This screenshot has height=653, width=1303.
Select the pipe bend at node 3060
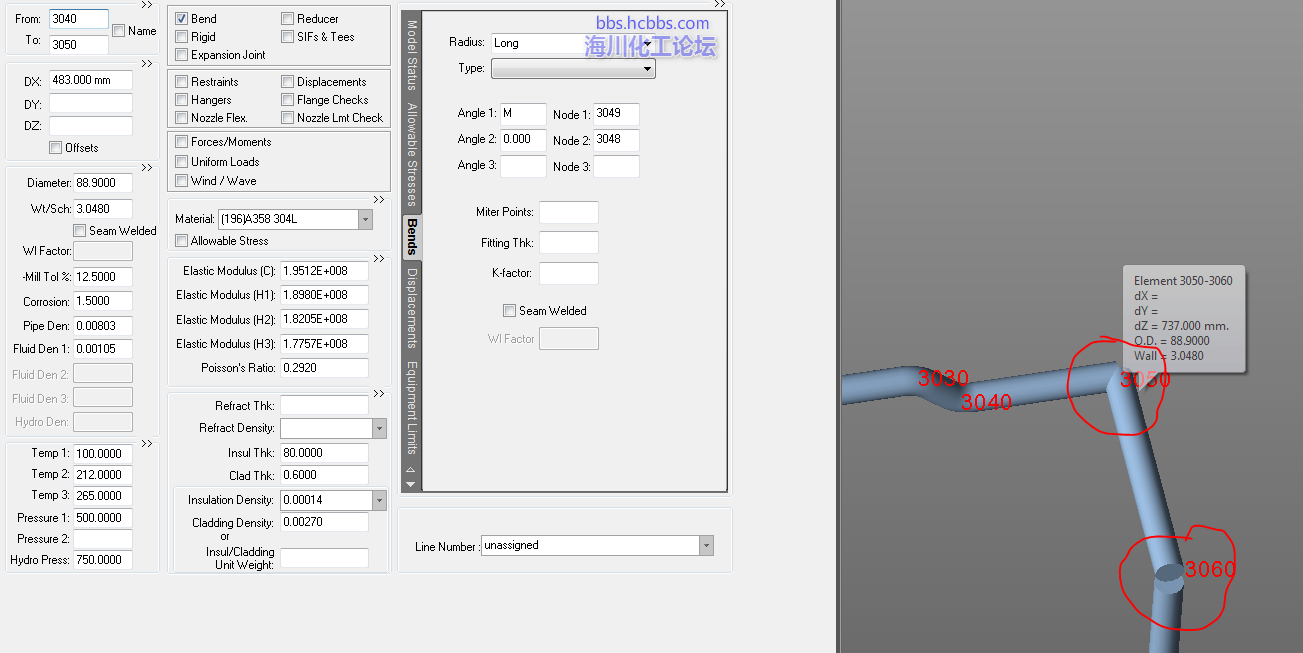[x=1168, y=575]
